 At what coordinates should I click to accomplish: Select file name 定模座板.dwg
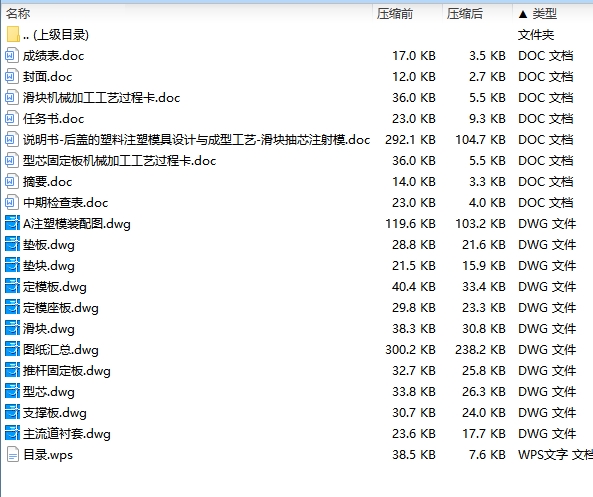[61, 308]
